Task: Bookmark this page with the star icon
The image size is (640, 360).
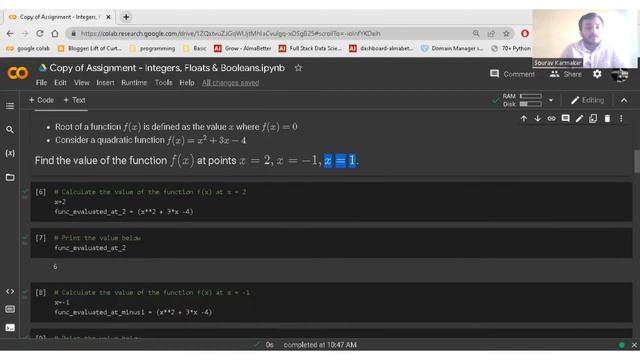Action: coord(506,33)
